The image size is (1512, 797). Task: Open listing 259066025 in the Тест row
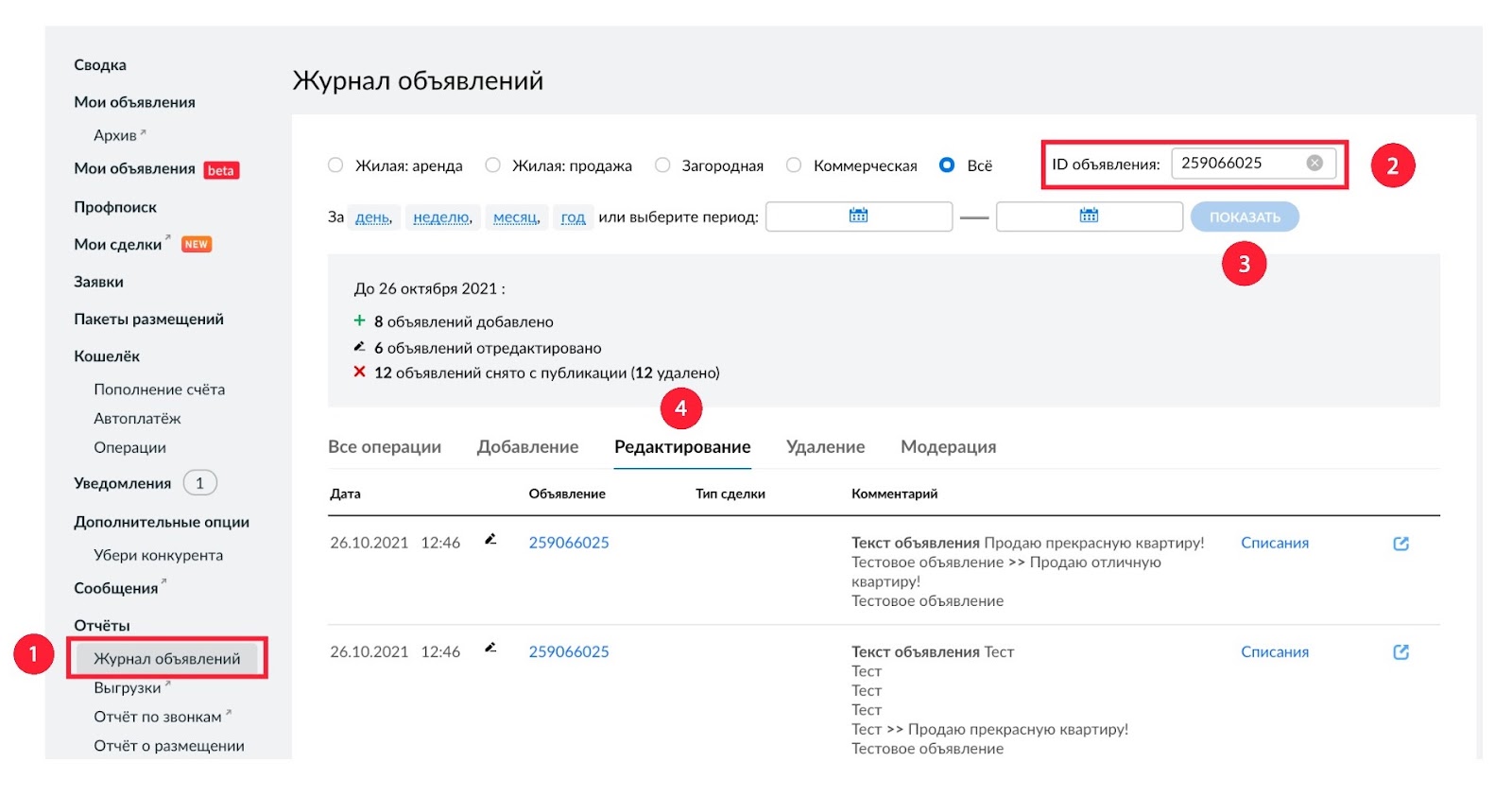(x=569, y=651)
